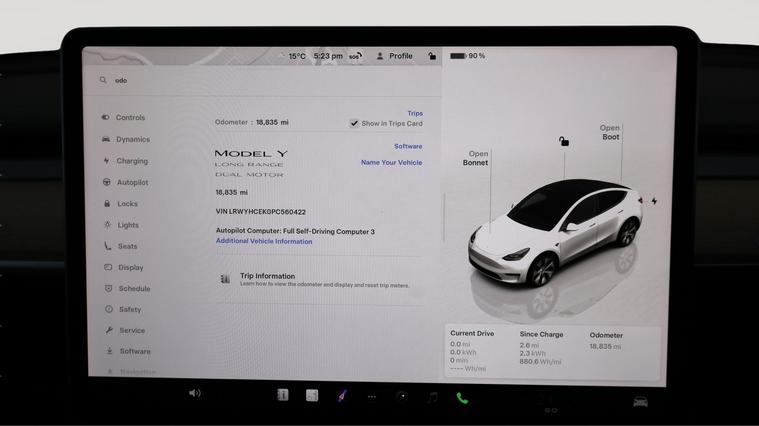The width and height of the screenshot is (759, 426).
Task: Open the Profile dropdown in status bar
Action: 394,56
